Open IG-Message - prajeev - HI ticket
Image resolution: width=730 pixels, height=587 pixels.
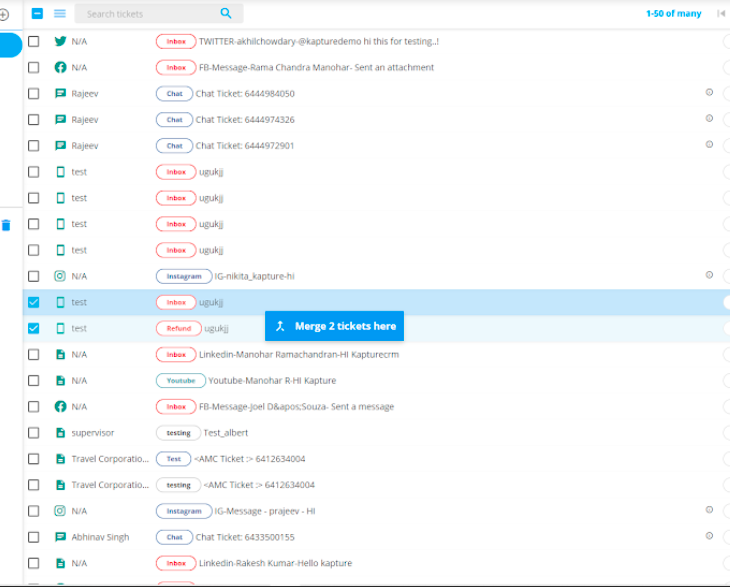tap(265, 511)
